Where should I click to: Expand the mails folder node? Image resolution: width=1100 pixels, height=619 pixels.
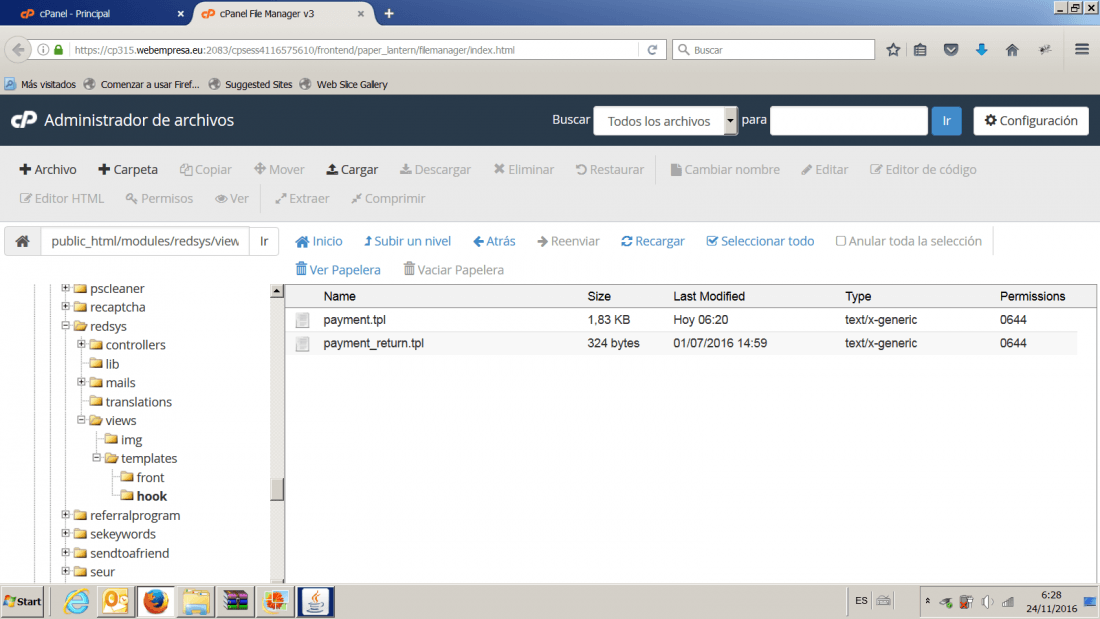coord(81,382)
